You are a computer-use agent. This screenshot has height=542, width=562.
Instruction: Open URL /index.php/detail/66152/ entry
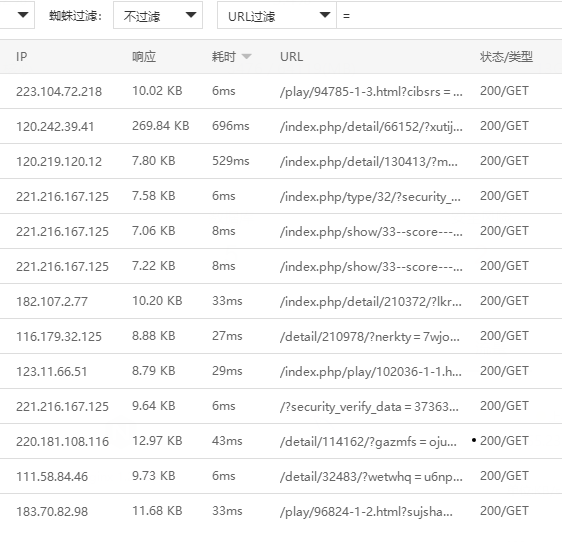pos(371,126)
